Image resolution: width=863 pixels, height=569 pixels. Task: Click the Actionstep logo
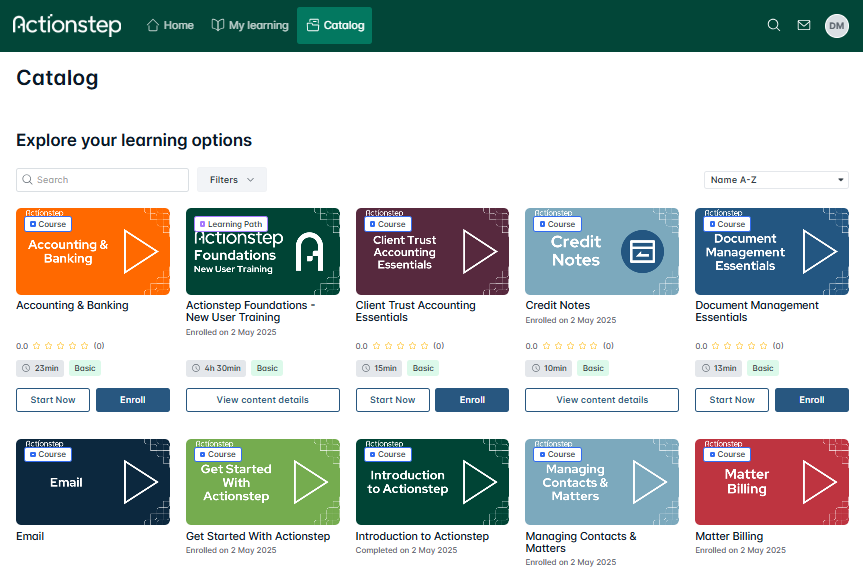(x=67, y=25)
